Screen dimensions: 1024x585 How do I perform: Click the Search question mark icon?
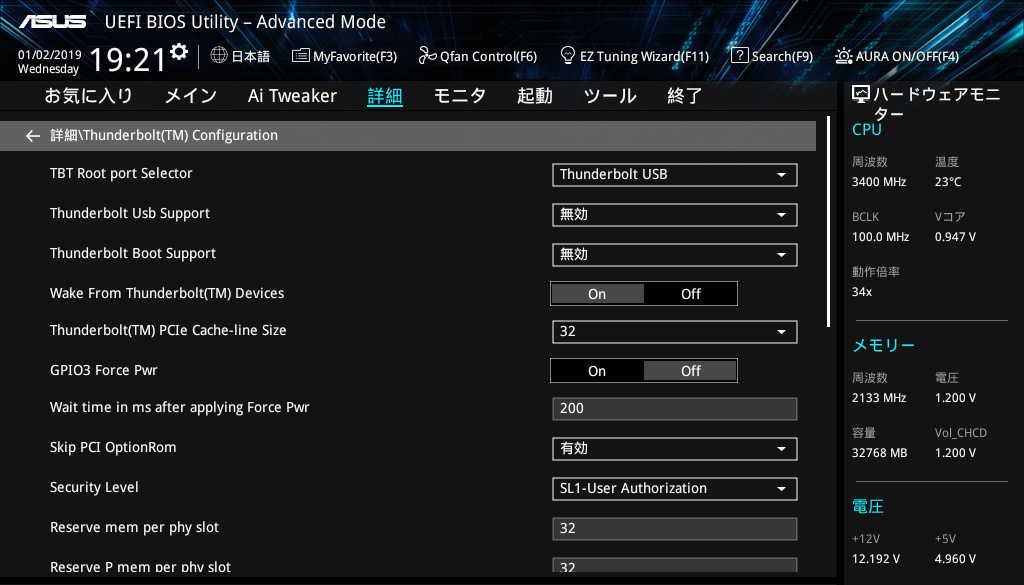(739, 55)
